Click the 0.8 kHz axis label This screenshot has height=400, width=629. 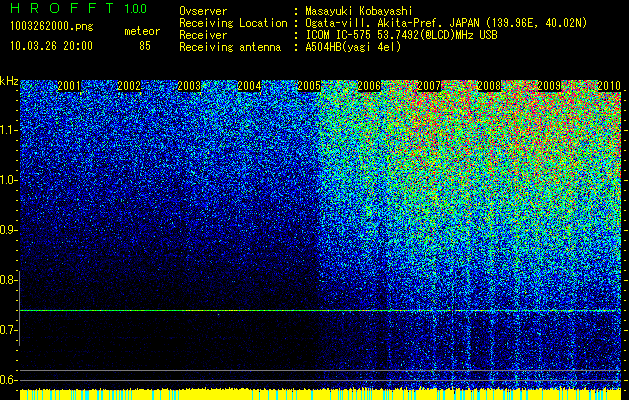coord(8,280)
